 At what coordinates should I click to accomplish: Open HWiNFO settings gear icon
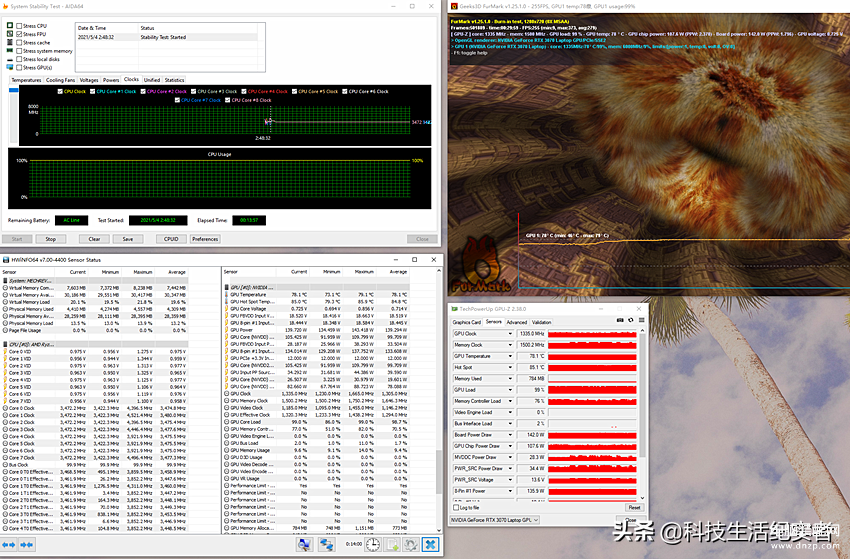point(411,544)
